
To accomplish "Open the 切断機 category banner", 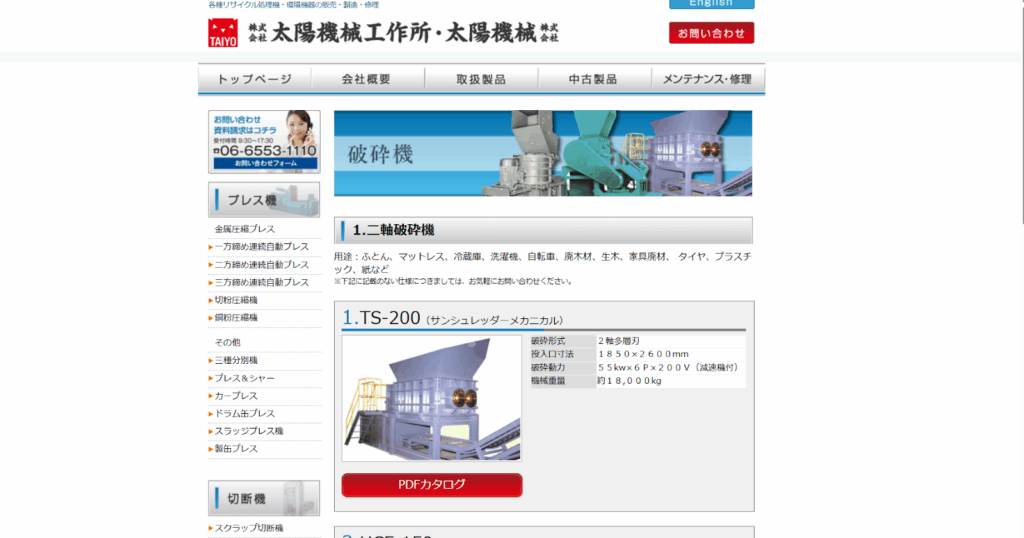I will (x=264, y=498).
